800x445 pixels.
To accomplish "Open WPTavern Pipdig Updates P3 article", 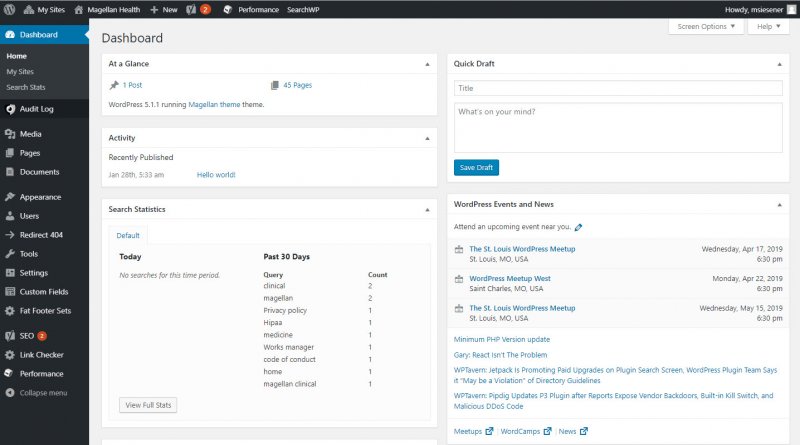I will click(x=613, y=401).
